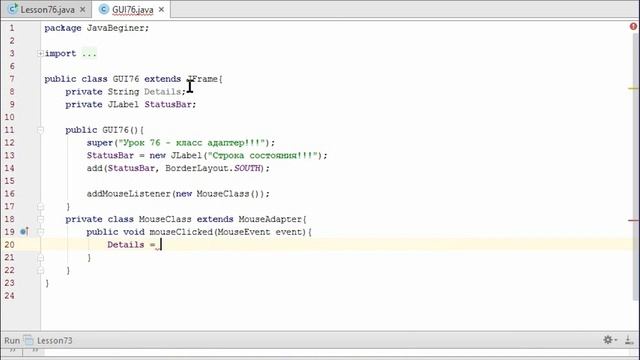This screenshot has height=360, width=640.
Task: Click the Run panel download arrow icon
Action: [x=629, y=340]
